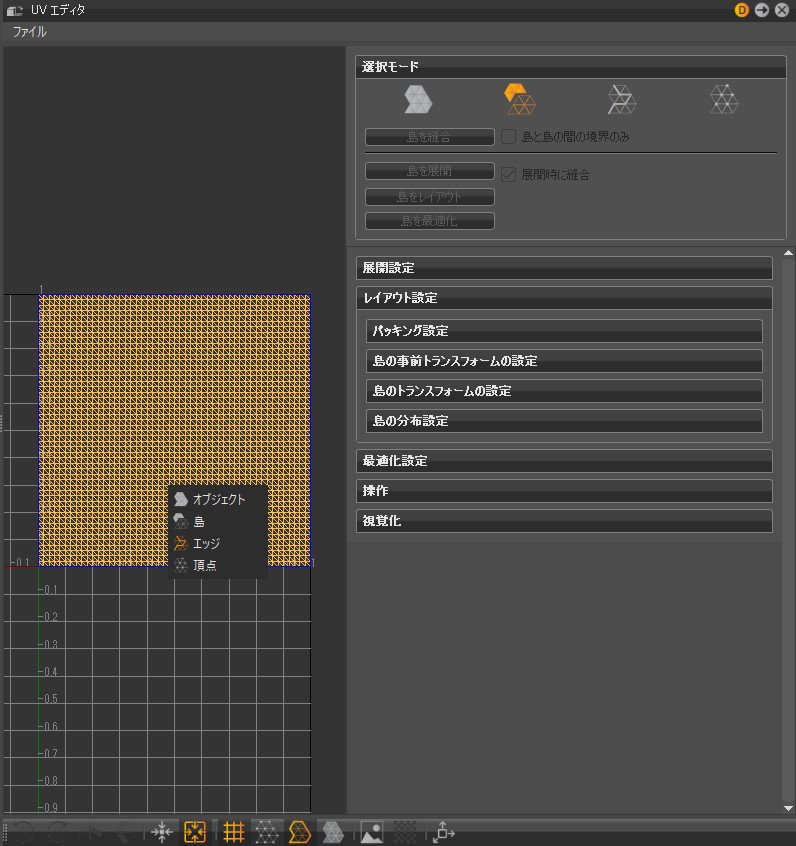The height and width of the screenshot is (846, 796).
Task: Click the bottom toolbar drag handle
Action: [x=5, y=832]
